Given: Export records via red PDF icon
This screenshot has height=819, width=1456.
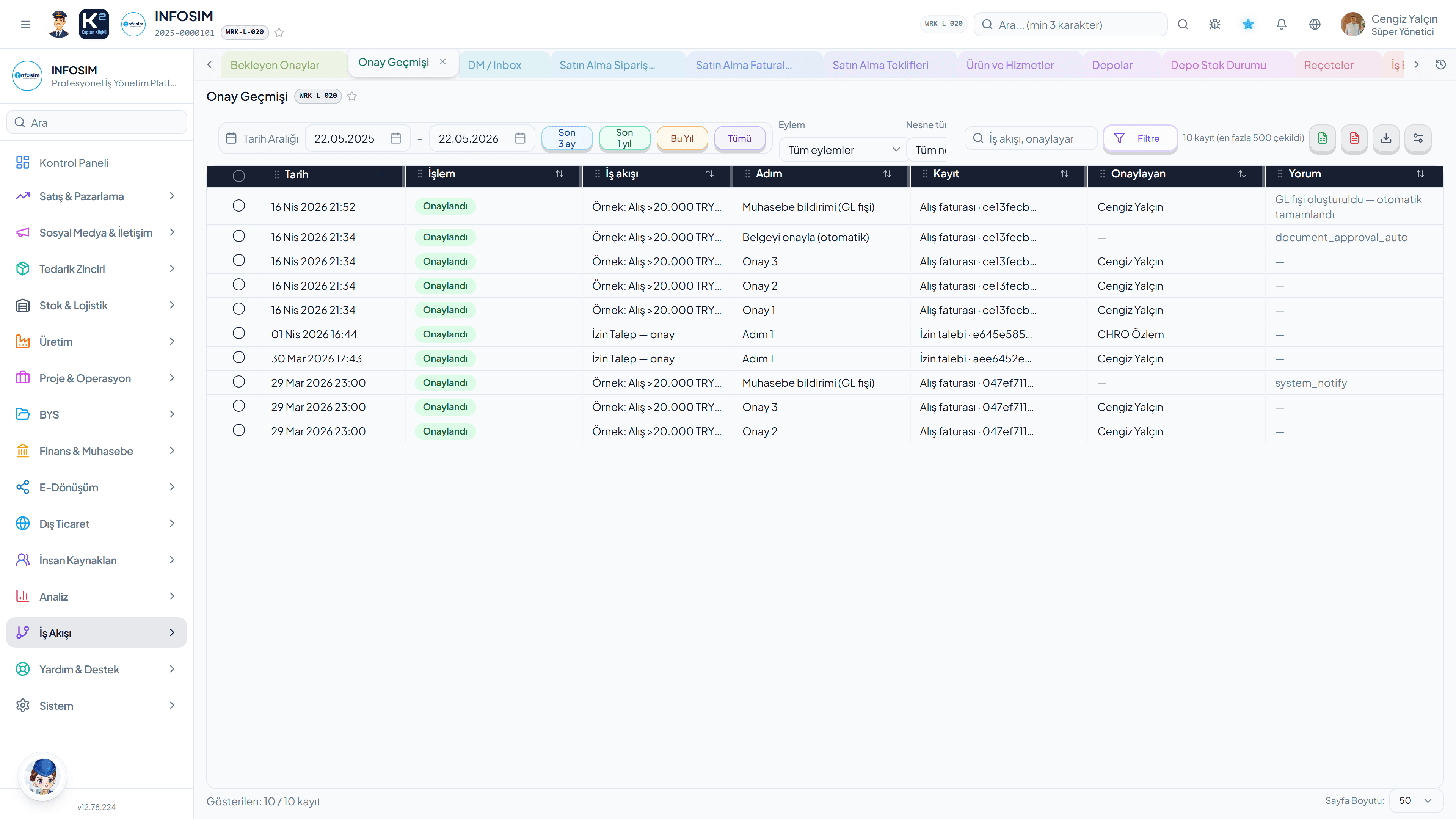Looking at the screenshot, I should [1354, 138].
